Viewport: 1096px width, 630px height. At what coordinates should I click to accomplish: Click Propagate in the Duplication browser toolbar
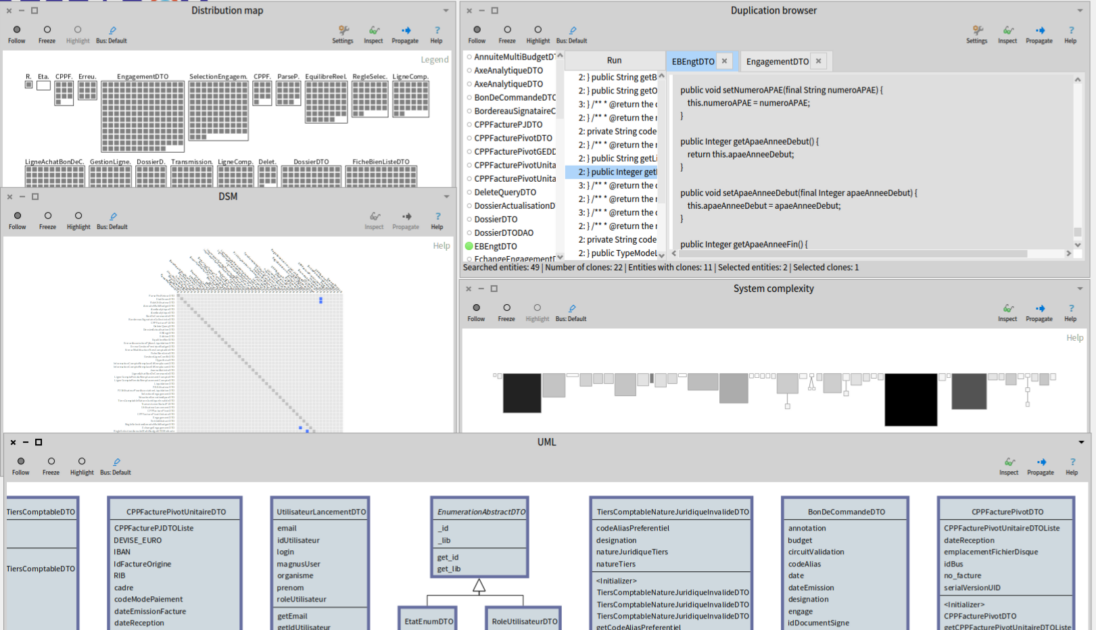click(1039, 34)
